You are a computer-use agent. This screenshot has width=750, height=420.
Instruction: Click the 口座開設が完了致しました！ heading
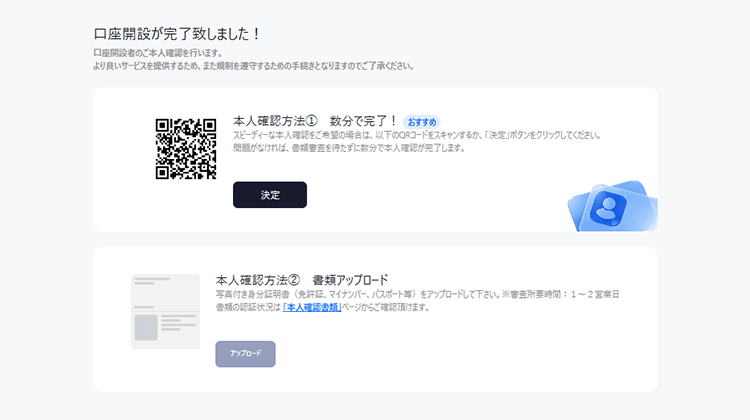point(177,34)
